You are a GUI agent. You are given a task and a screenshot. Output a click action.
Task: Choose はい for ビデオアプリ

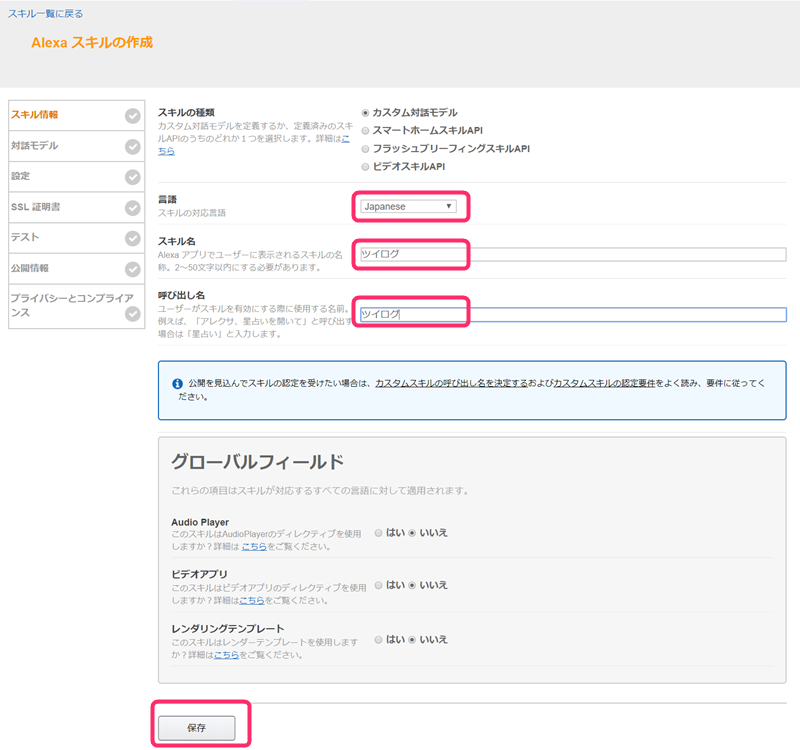tap(378, 585)
